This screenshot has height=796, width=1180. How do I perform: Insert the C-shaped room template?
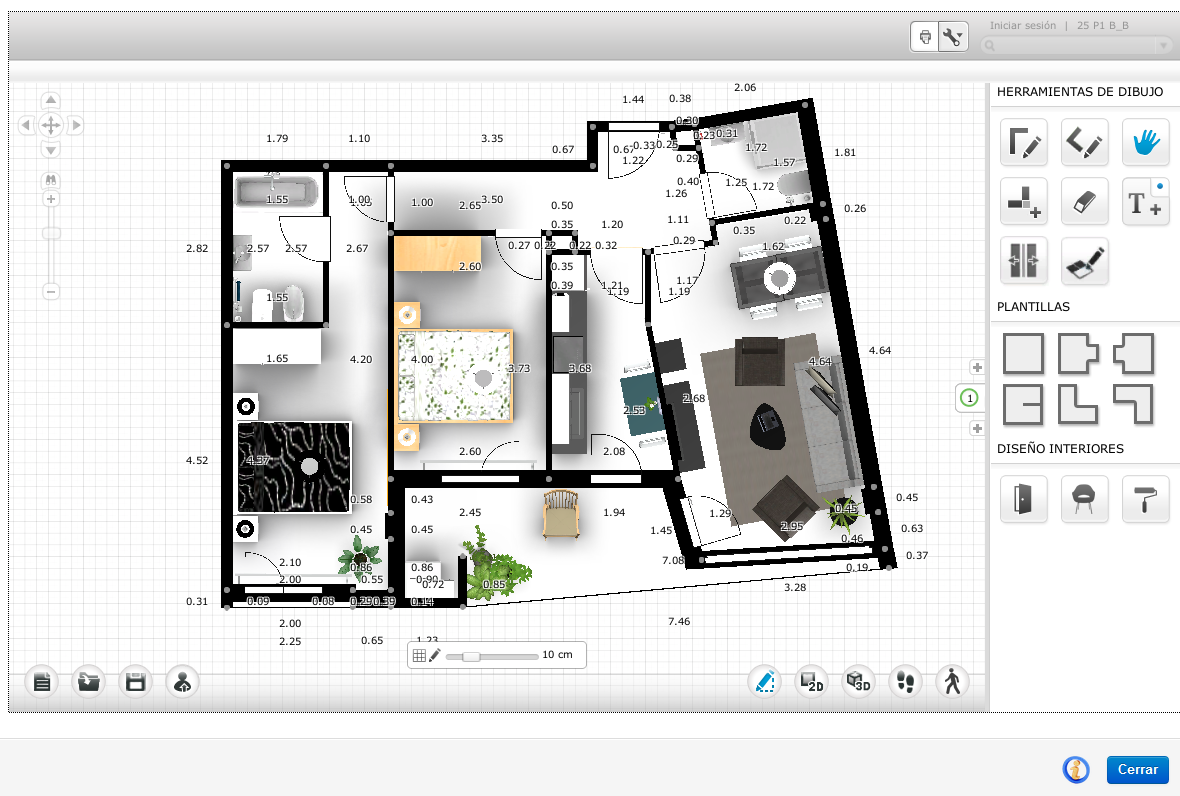[x=1023, y=405]
